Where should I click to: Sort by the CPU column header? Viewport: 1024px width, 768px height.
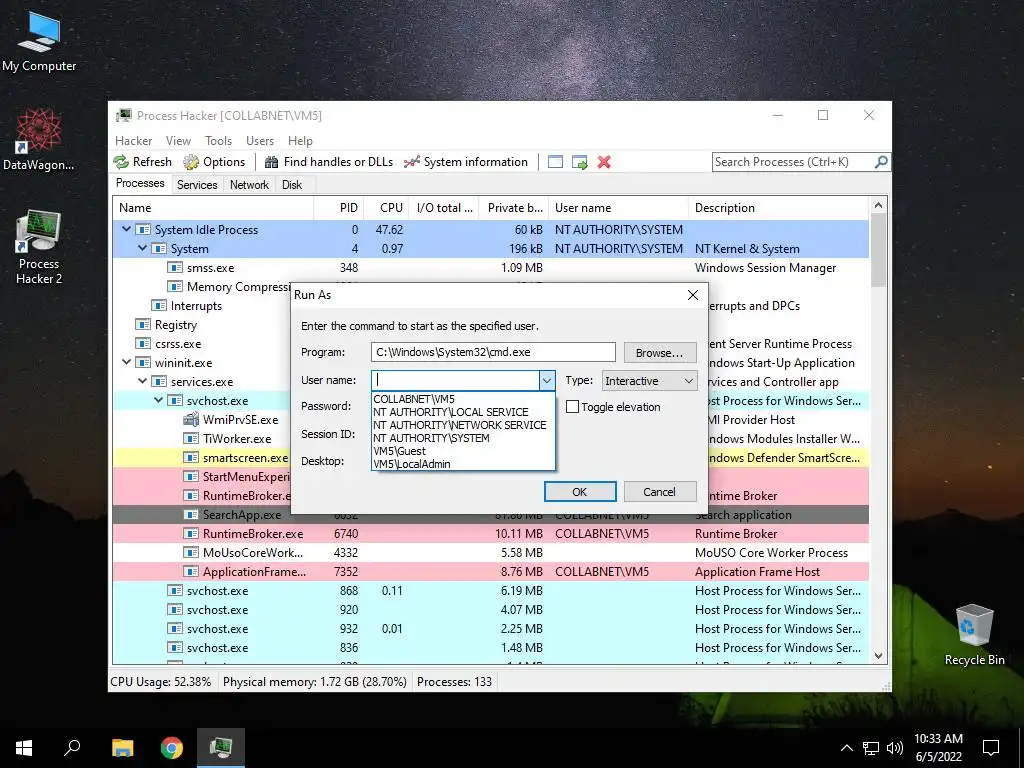pyautogui.click(x=386, y=208)
